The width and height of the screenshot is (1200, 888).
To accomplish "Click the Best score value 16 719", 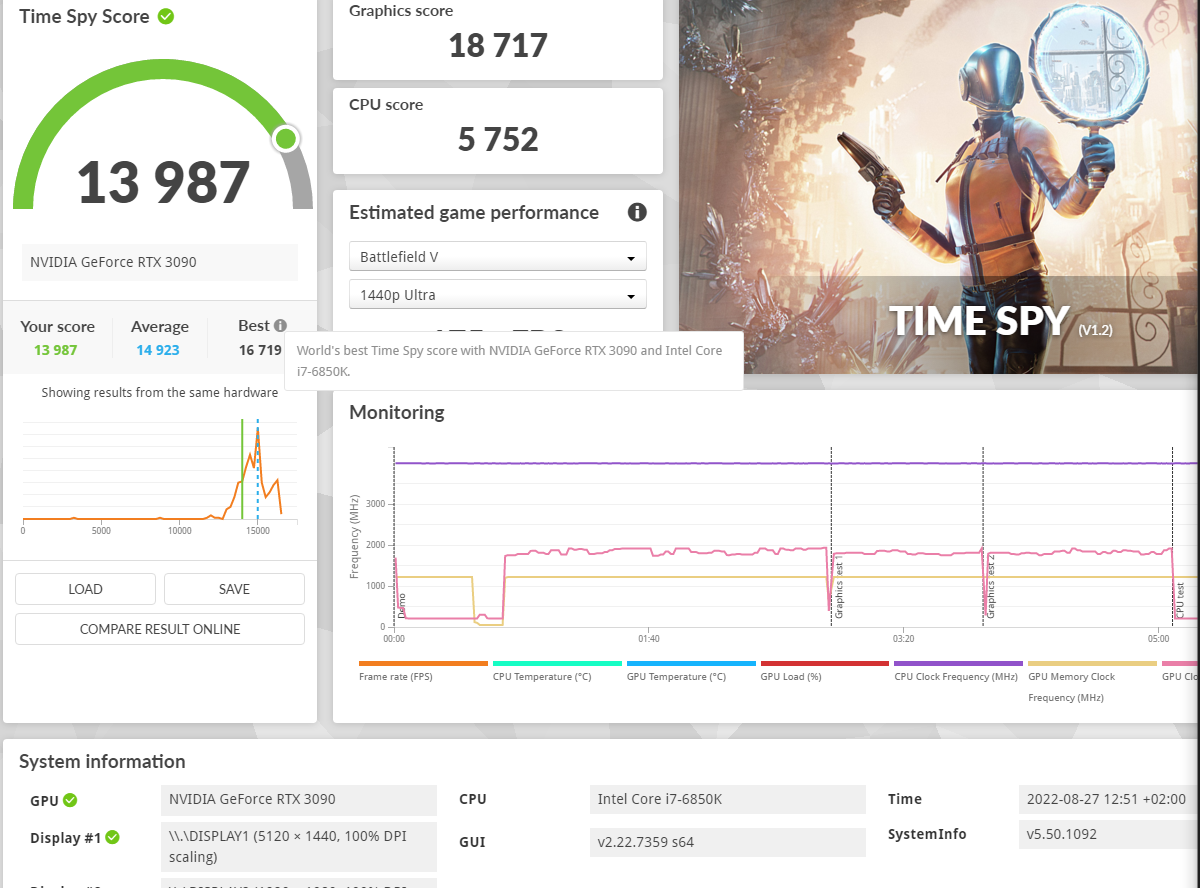I will click(260, 350).
